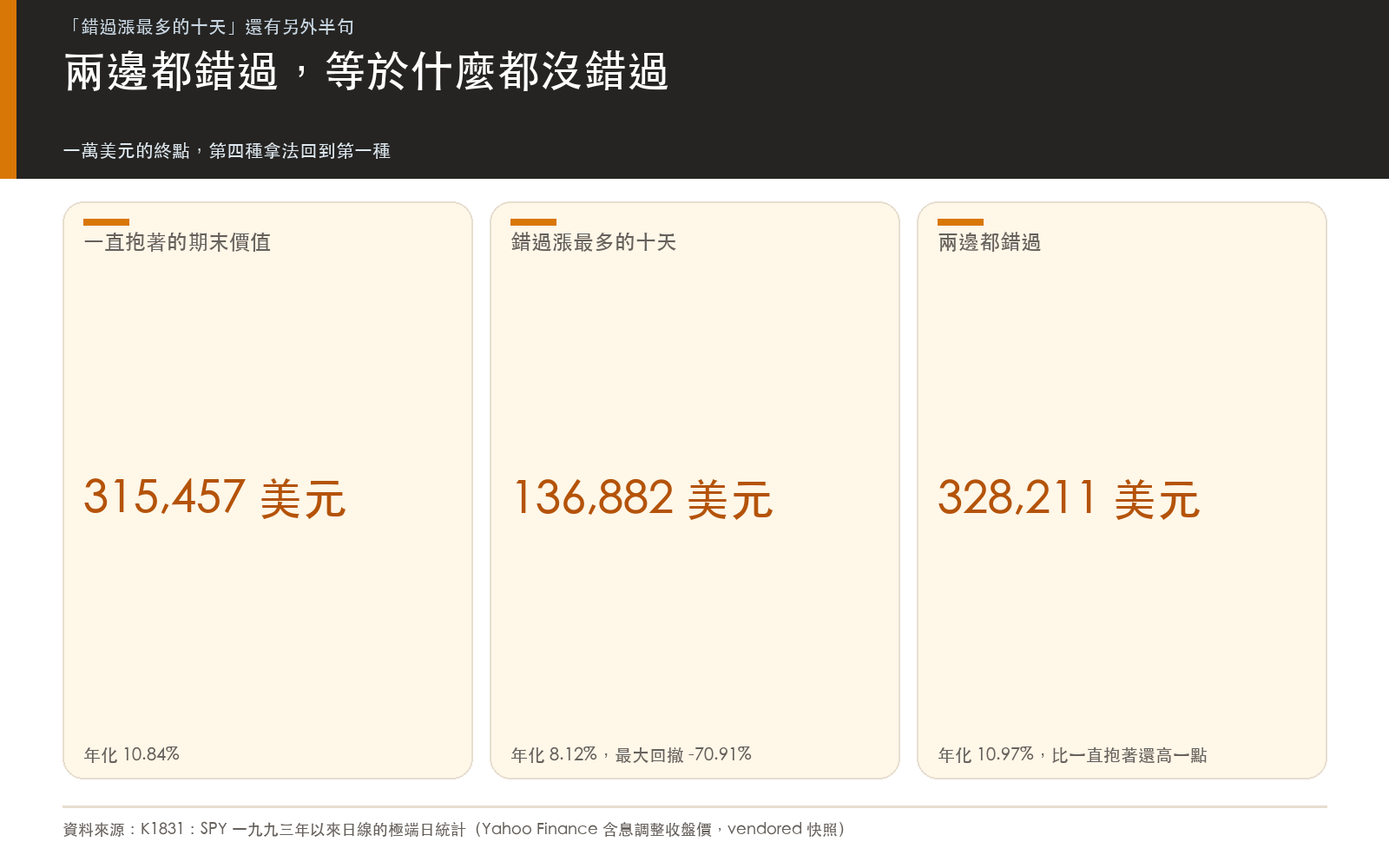
Task: Select the value 315,457 美元
Action: click(x=214, y=498)
